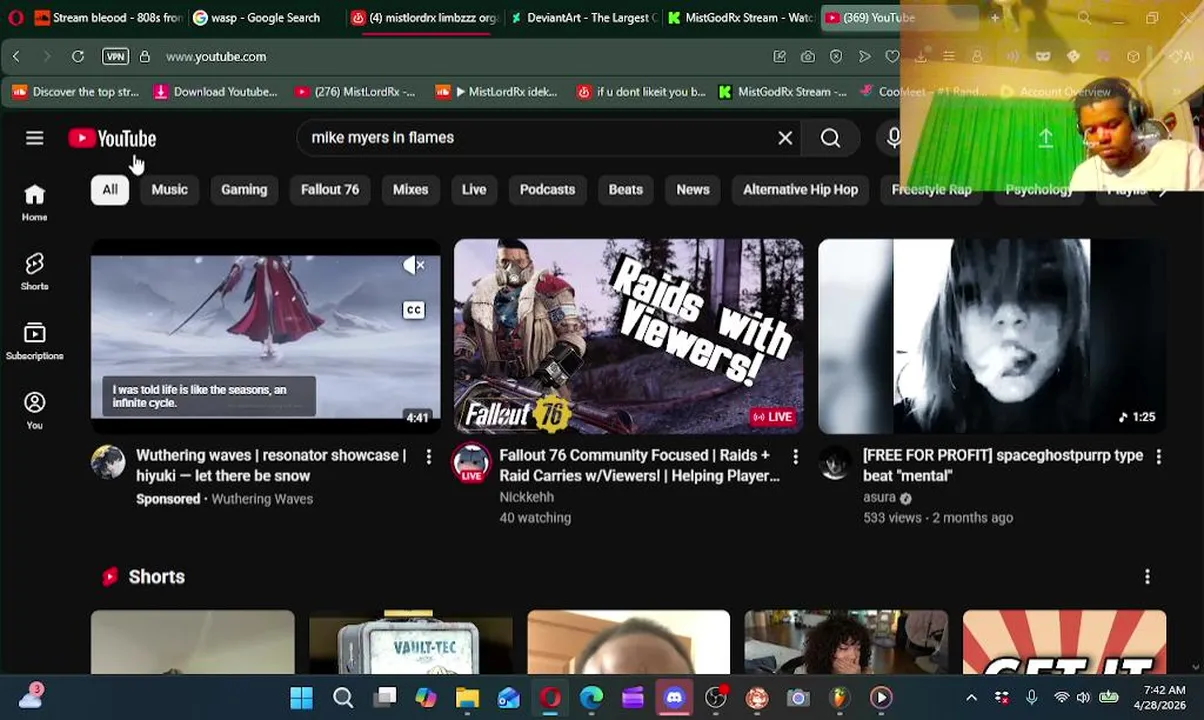Open Fallout 76 Community Focused title link
Screen dimensions: 1204x720
pyautogui.click(x=639, y=465)
